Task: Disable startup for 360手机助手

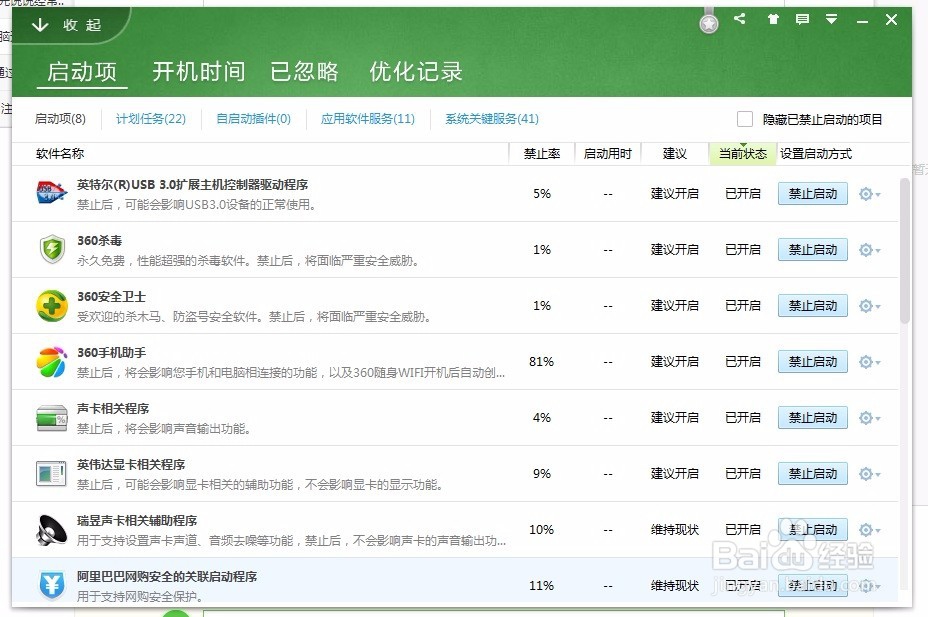Action: 813,361
